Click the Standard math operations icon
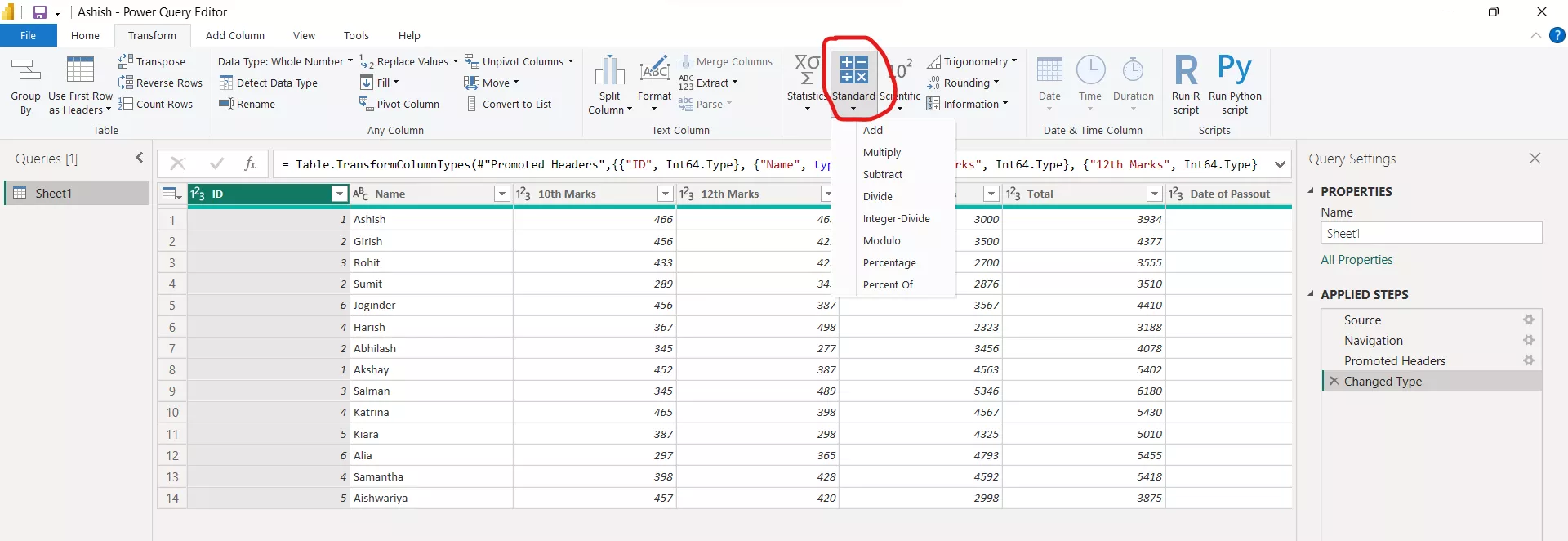 tap(853, 69)
